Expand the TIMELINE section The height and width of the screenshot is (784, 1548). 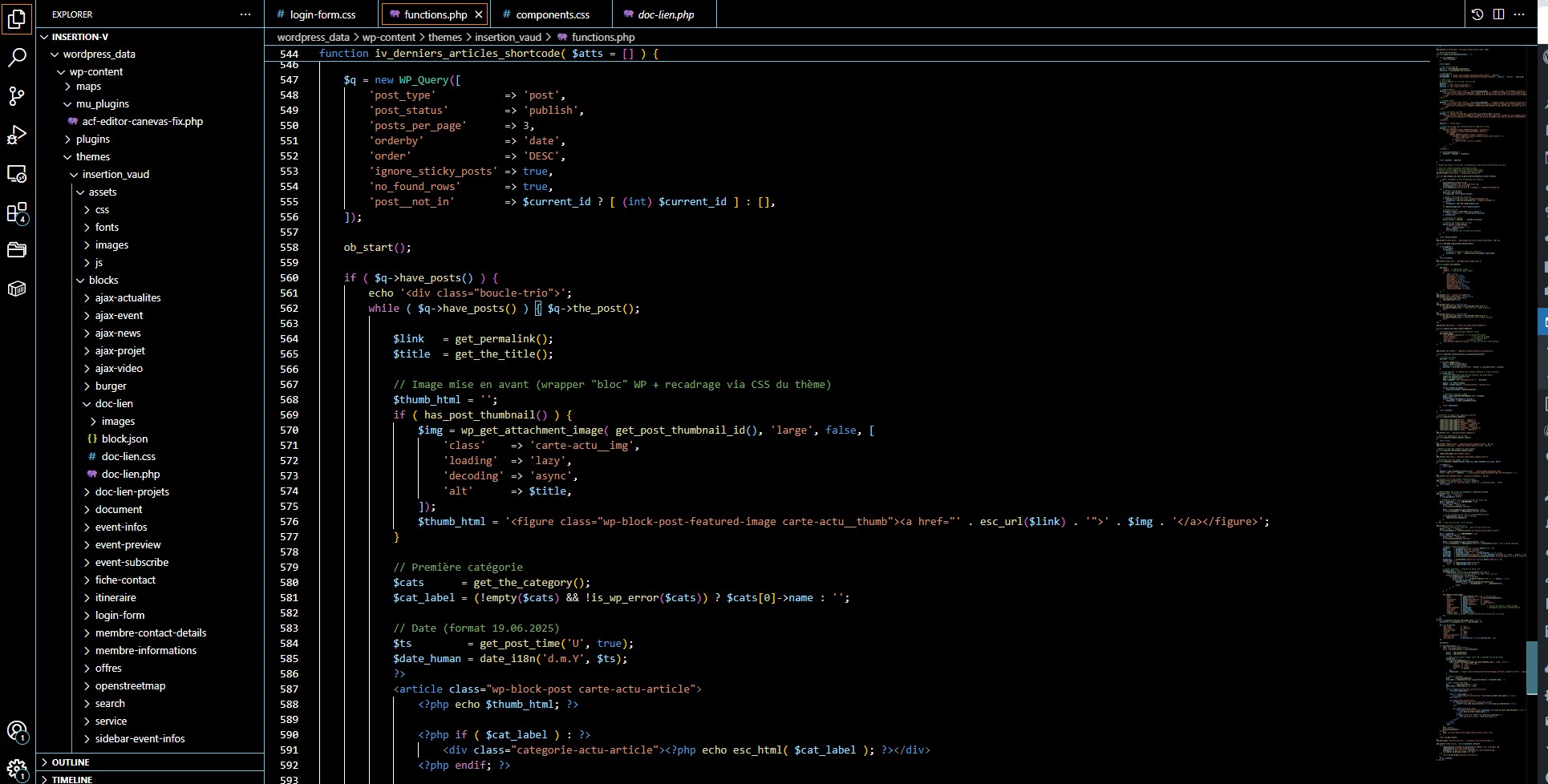72,779
